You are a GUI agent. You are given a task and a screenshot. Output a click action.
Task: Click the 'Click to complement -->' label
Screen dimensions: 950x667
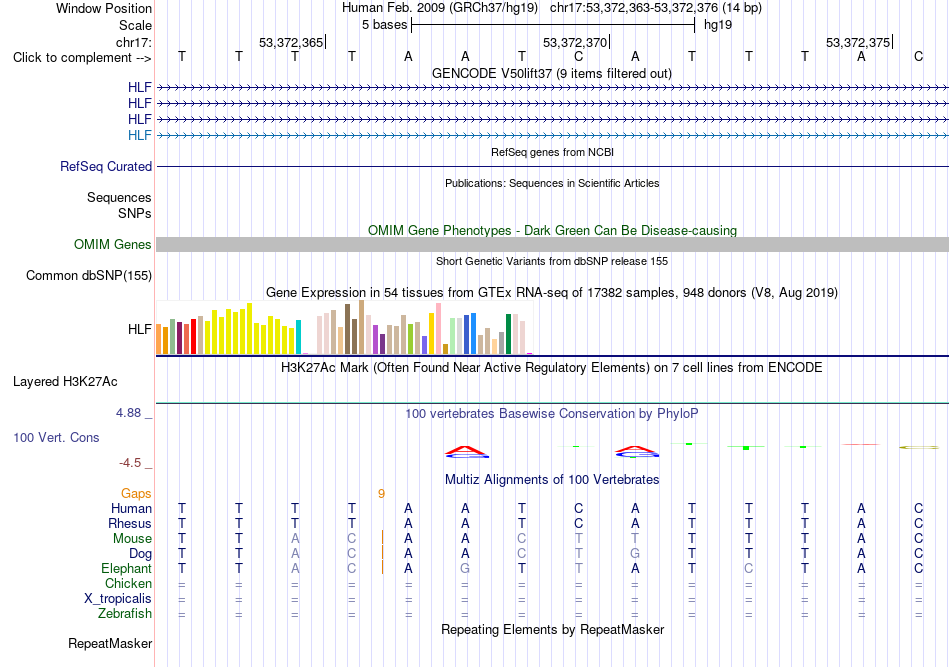point(82,58)
